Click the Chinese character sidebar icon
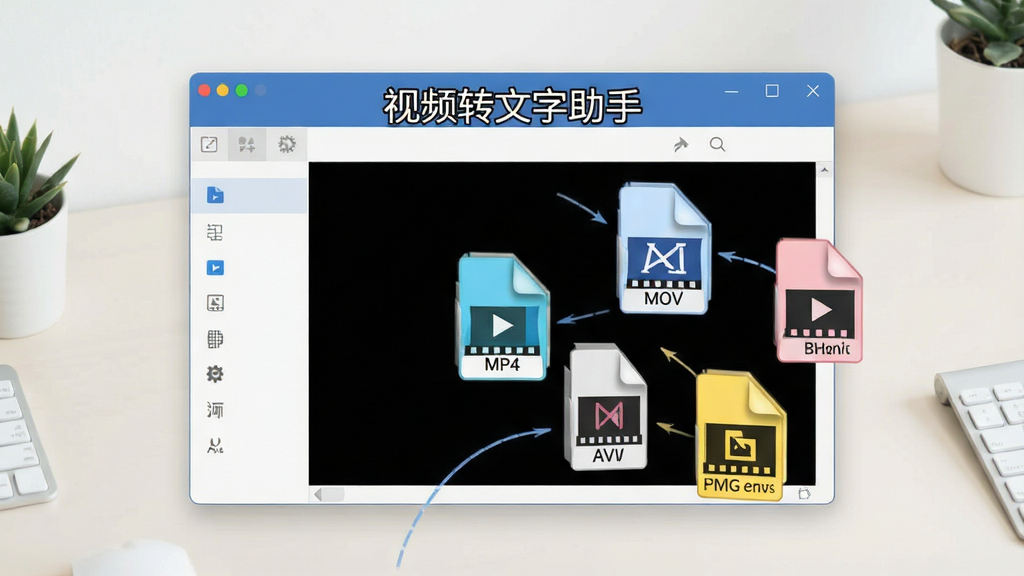This screenshot has width=1024, height=576. 215,409
